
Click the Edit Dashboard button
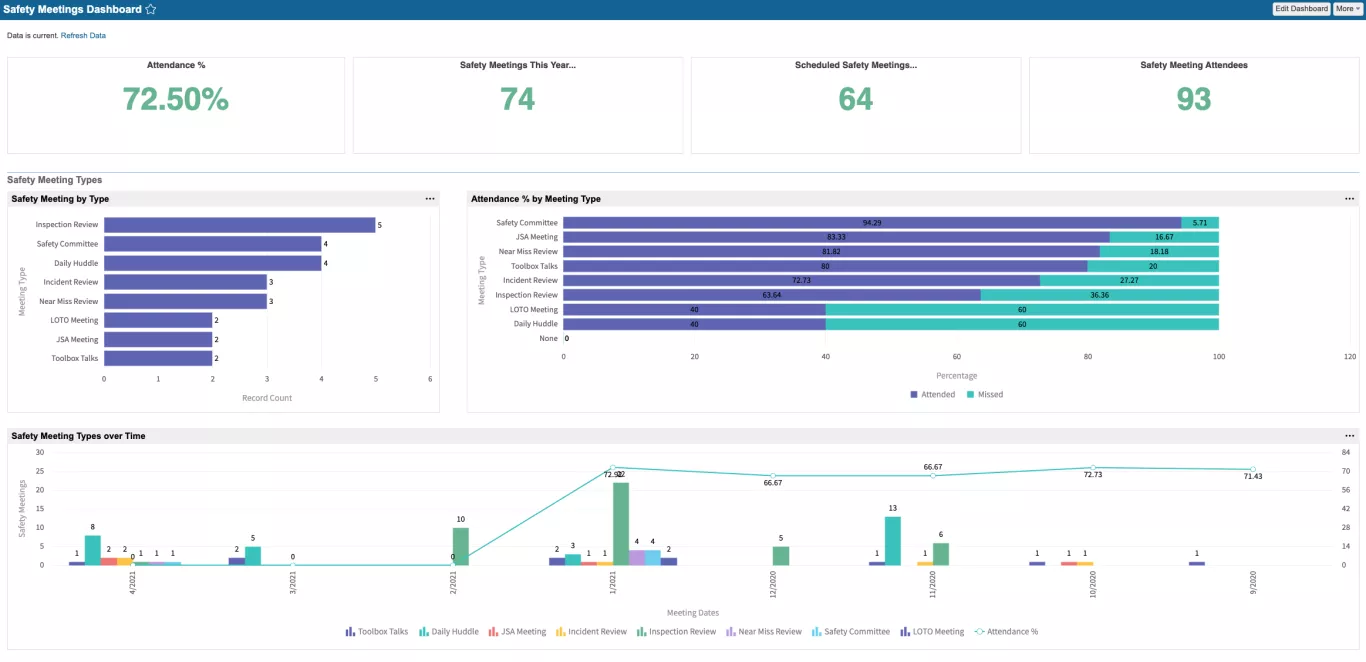coord(1301,9)
